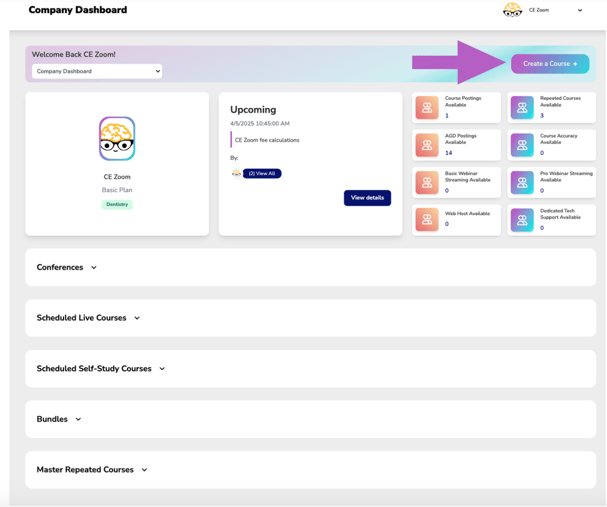
Task: Click the Create a Course button
Action: click(550, 64)
